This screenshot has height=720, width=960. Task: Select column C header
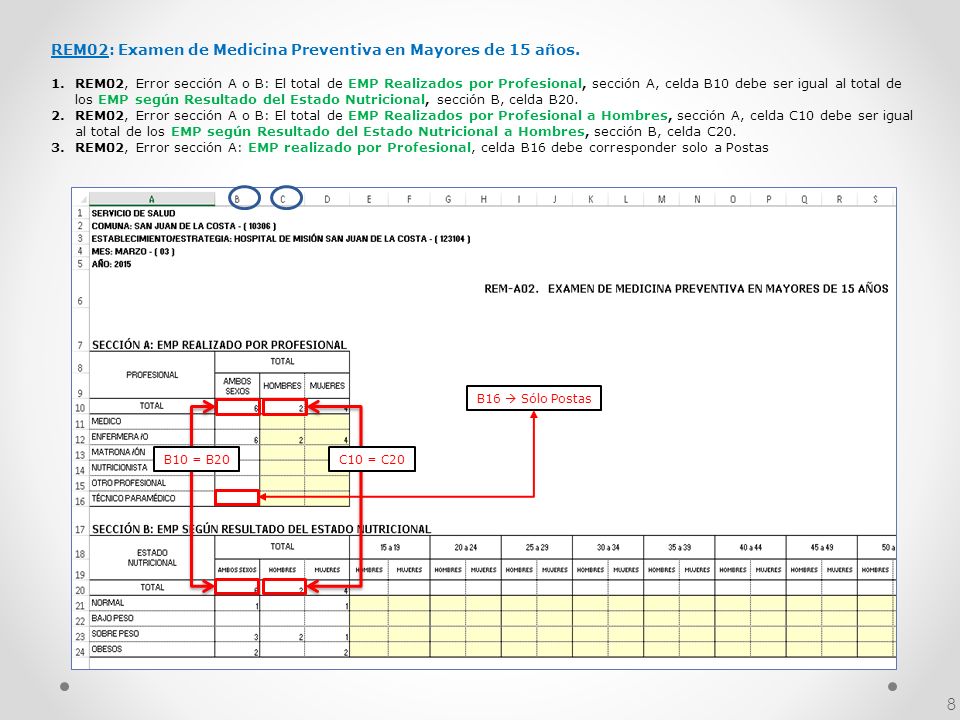pyautogui.click(x=282, y=199)
